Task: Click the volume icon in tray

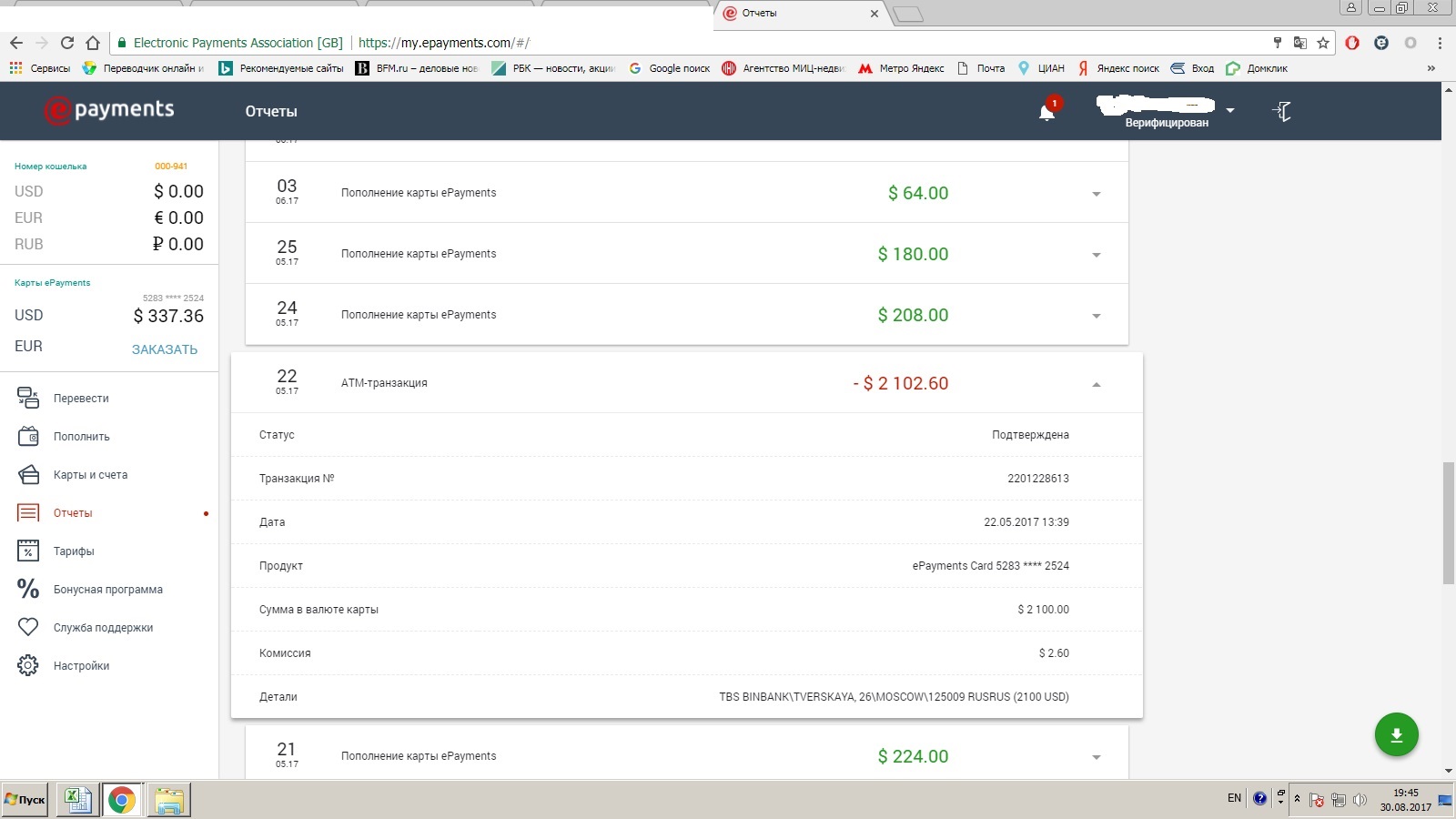Action: [1360, 800]
